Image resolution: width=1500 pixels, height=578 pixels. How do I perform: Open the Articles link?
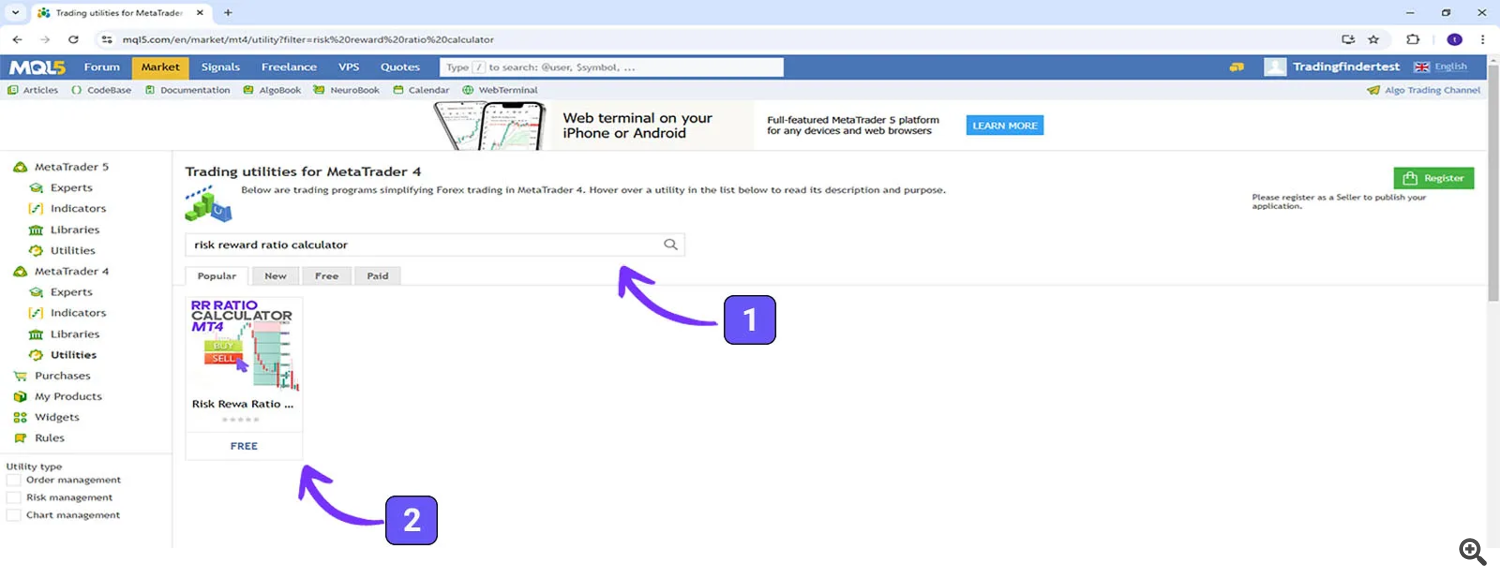coord(33,90)
